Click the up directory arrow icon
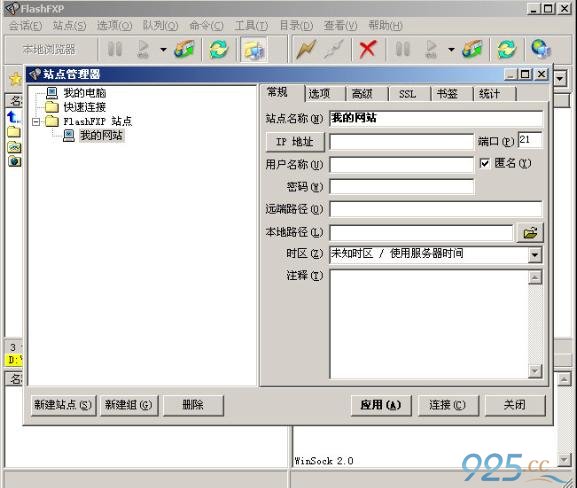 tap(13, 117)
